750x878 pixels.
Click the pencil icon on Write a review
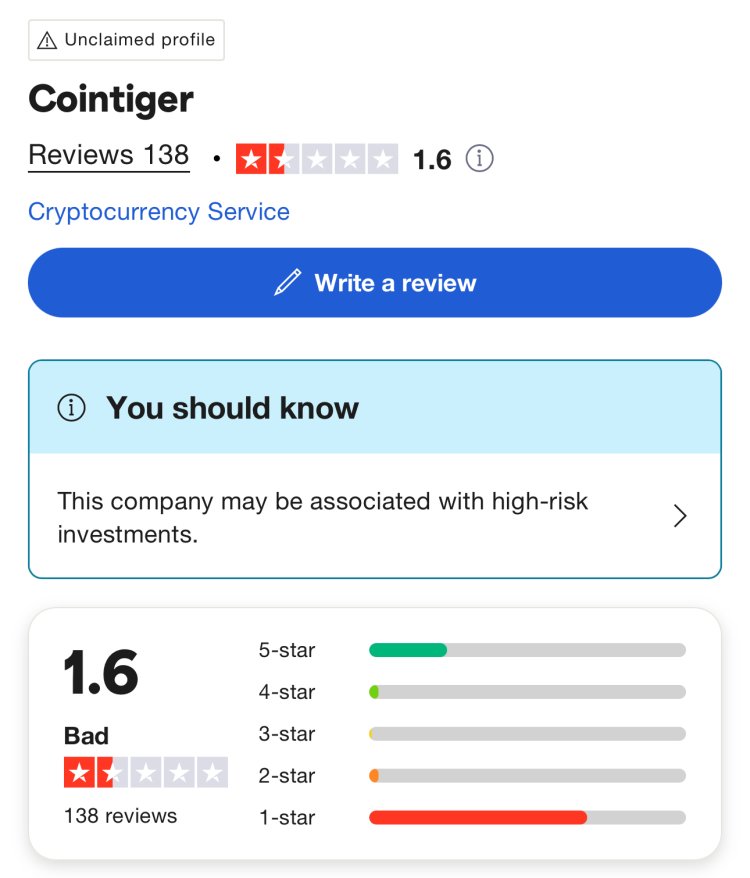coord(287,282)
